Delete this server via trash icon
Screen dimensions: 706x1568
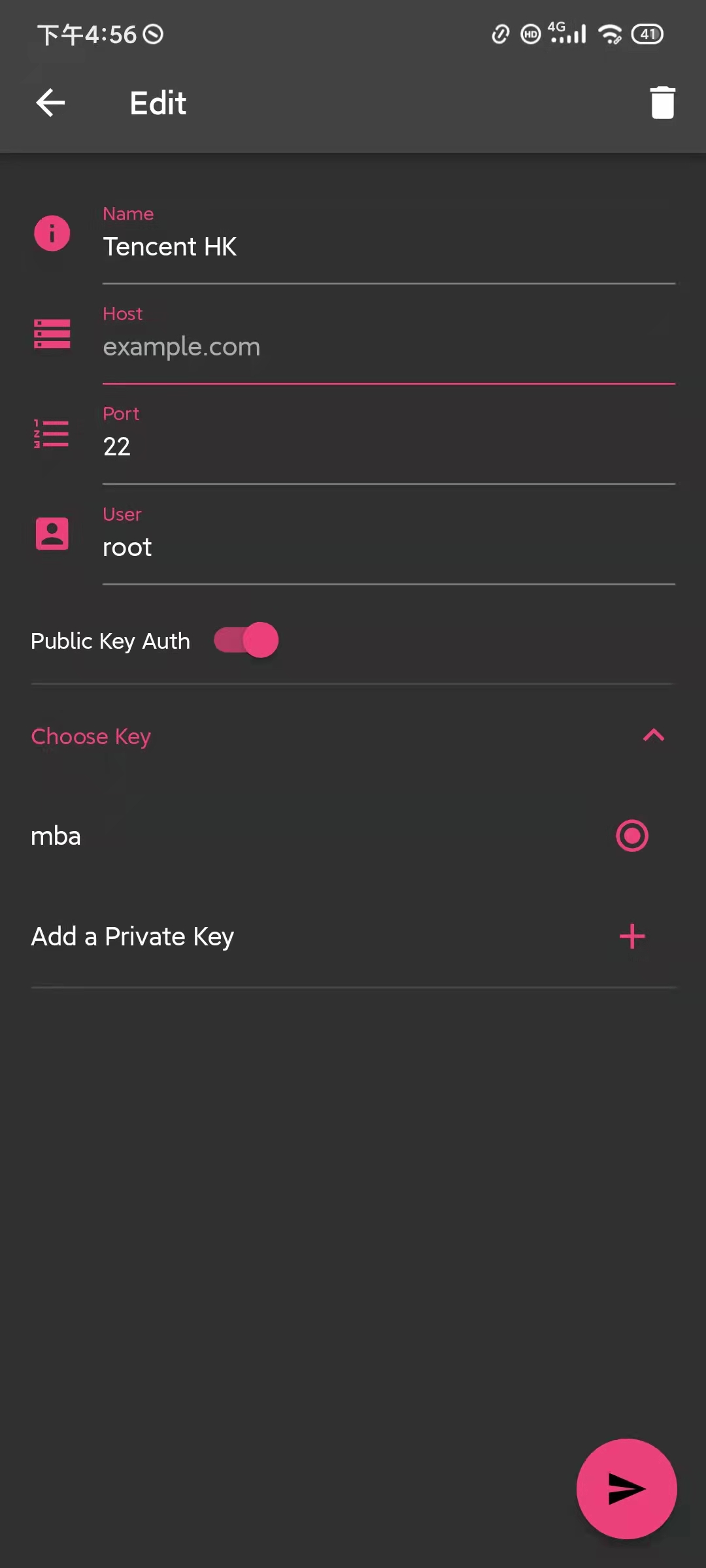(x=662, y=103)
